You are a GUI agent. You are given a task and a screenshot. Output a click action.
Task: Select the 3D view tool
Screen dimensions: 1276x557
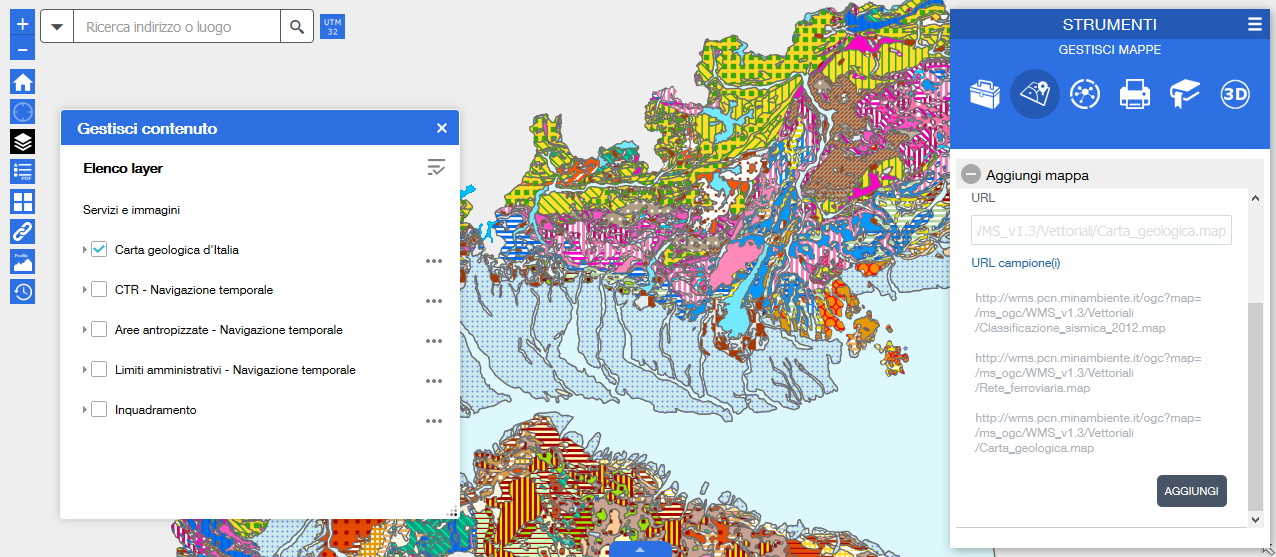point(1235,95)
